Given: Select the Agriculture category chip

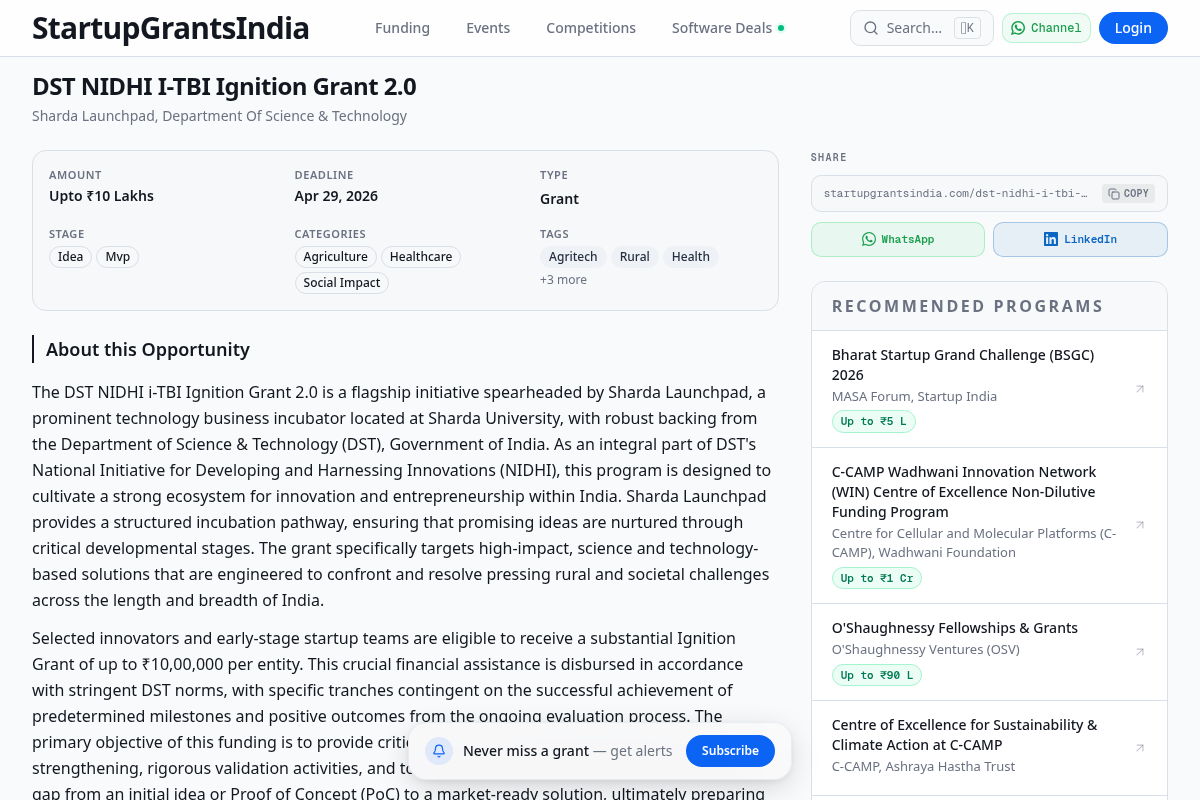Looking at the screenshot, I should pyautogui.click(x=335, y=257).
